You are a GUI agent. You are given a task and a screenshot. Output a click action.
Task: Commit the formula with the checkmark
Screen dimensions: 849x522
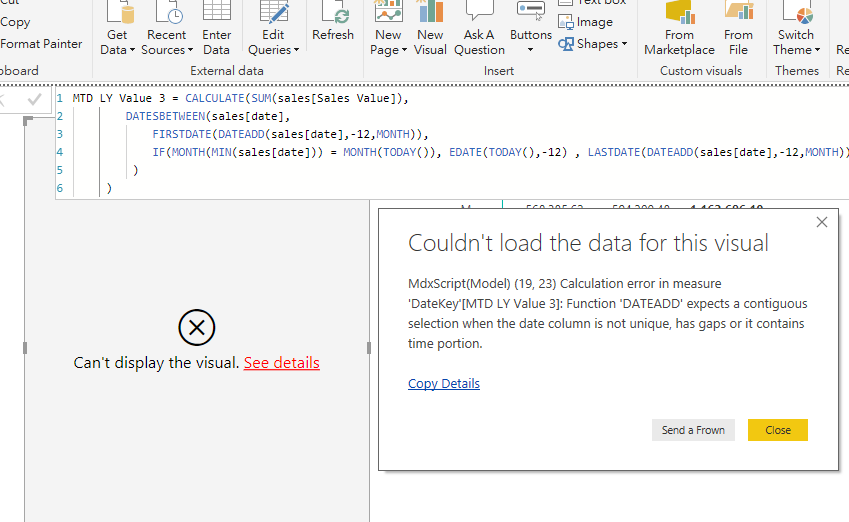point(34,99)
